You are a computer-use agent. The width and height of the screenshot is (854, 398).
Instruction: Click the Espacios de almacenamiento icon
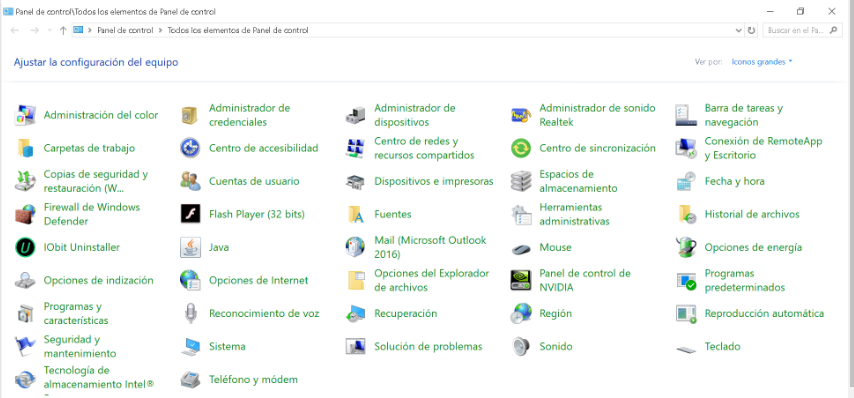pyautogui.click(x=521, y=181)
